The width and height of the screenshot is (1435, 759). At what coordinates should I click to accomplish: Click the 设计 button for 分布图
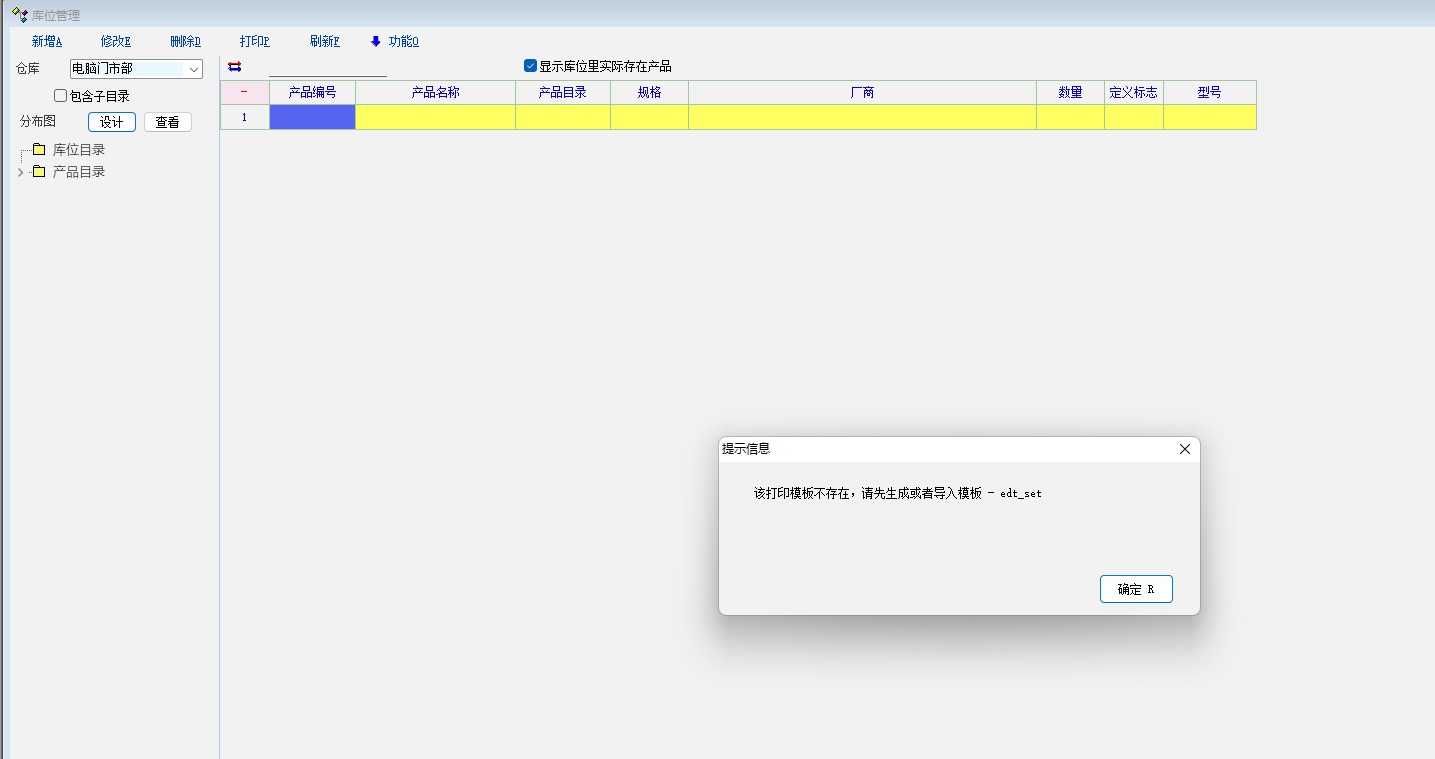tap(112, 122)
